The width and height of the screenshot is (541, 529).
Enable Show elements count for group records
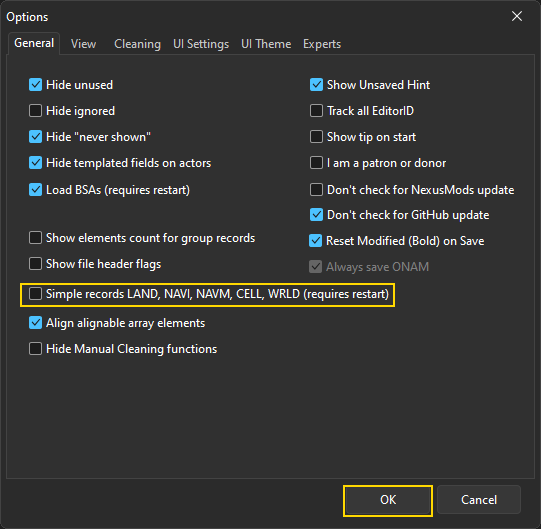point(36,238)
